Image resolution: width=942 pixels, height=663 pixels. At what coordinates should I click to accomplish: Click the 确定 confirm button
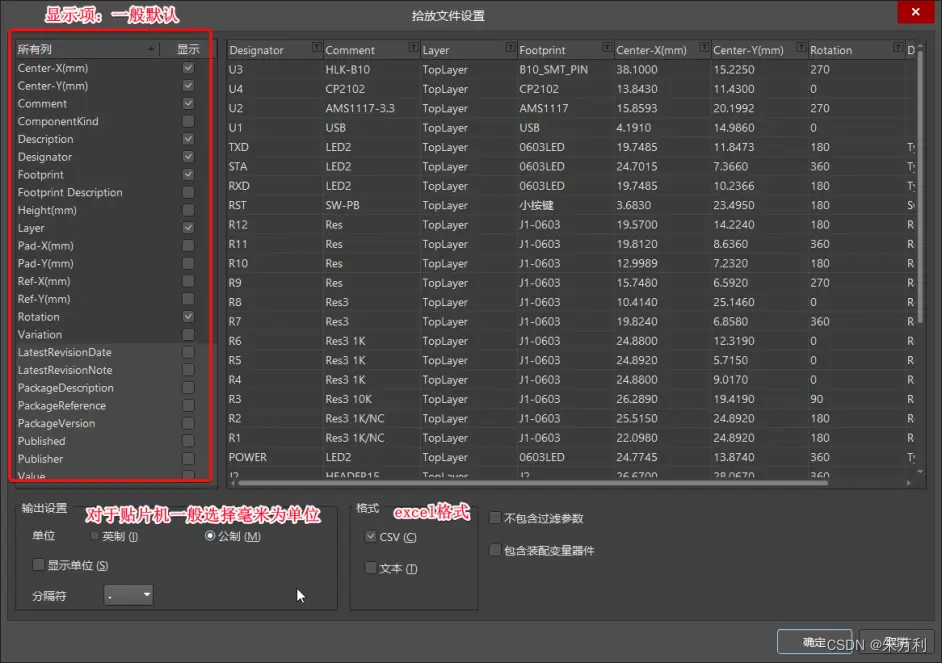814,643
